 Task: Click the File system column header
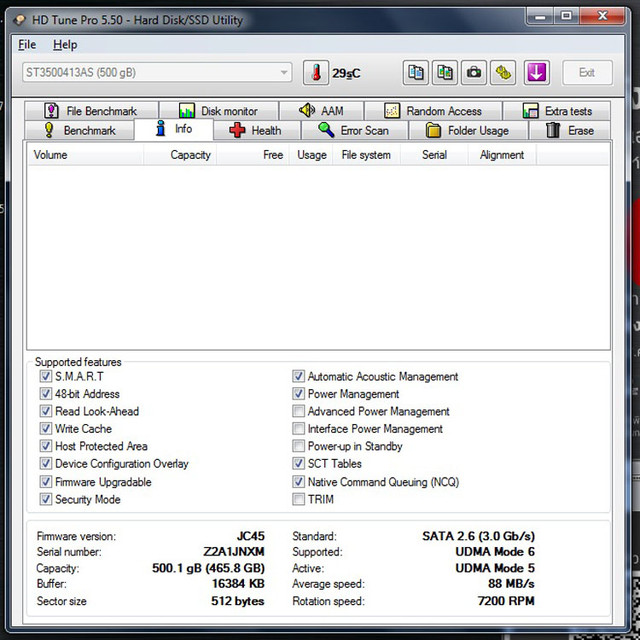click(x=366, y=155)
